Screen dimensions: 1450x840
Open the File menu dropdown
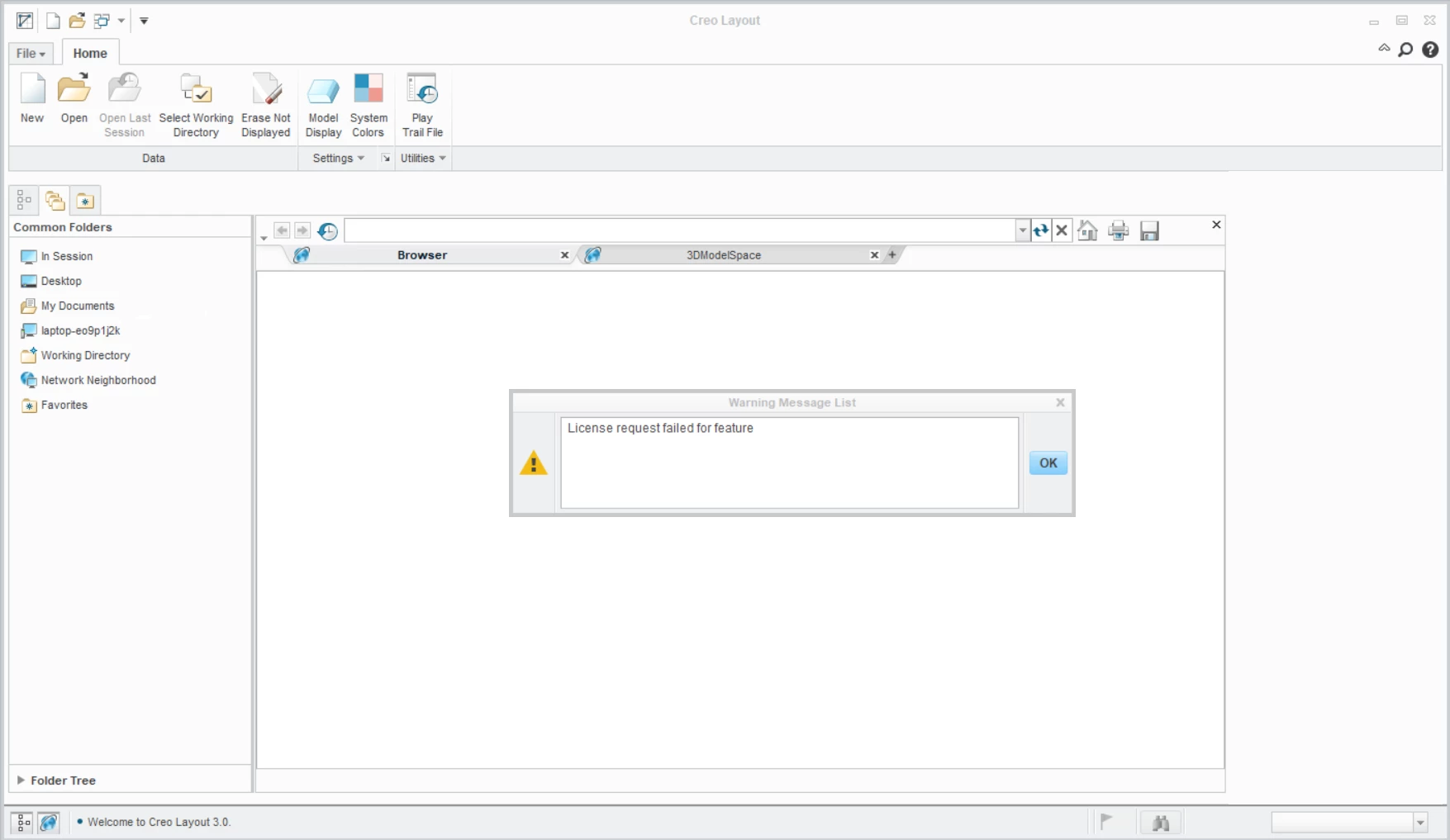pyautogui.click(x=31, y=53)
